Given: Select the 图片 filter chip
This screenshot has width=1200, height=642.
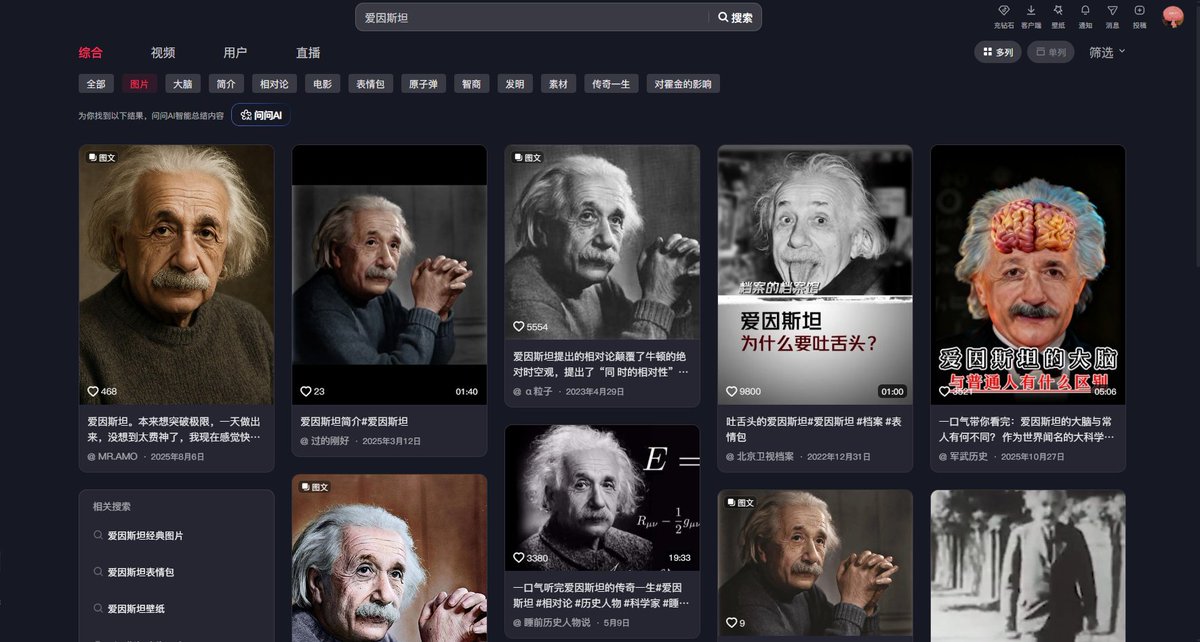Looking at the screenshot, I should click(139, 84).
